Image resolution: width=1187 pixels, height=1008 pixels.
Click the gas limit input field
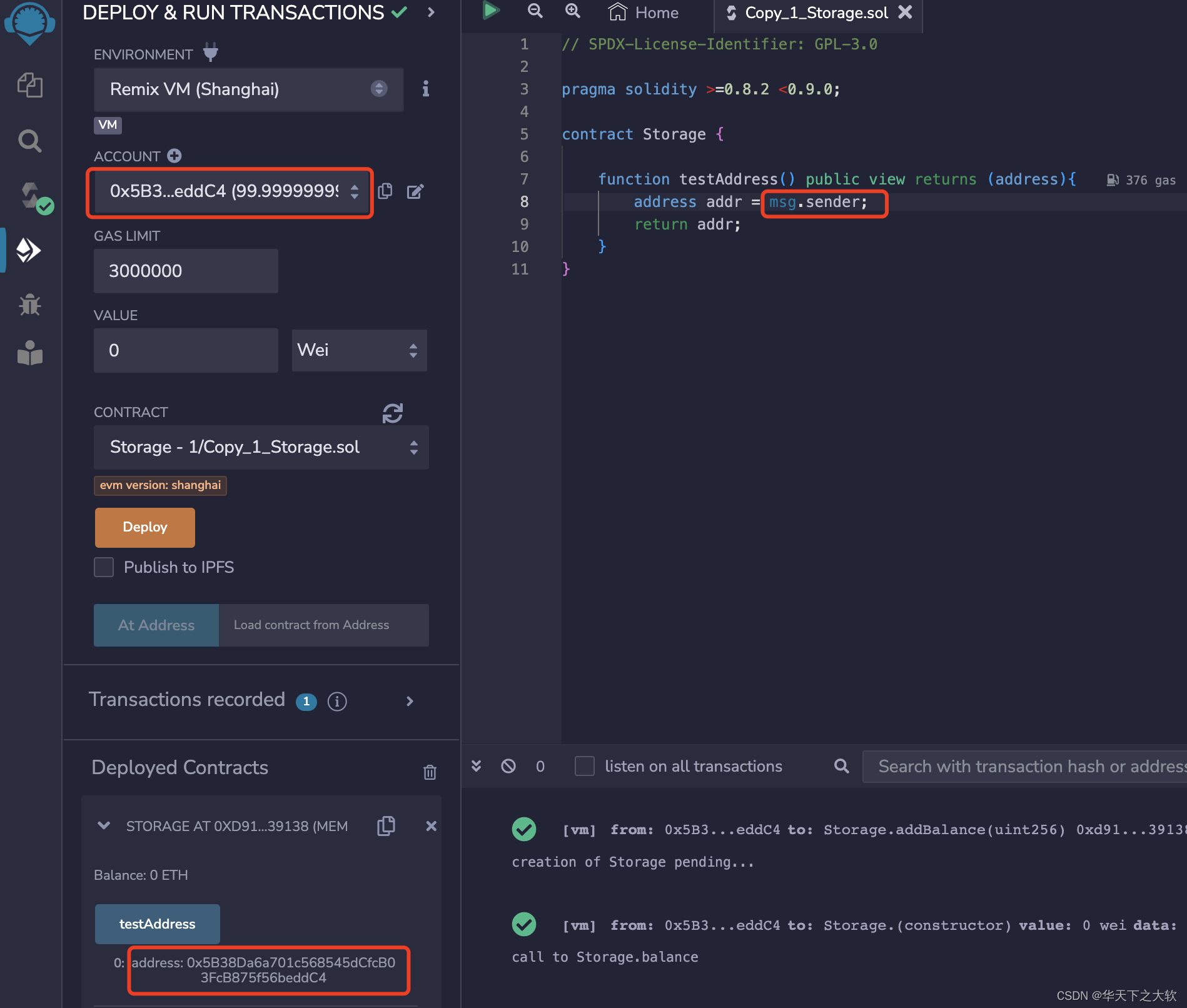coord(186,271)
